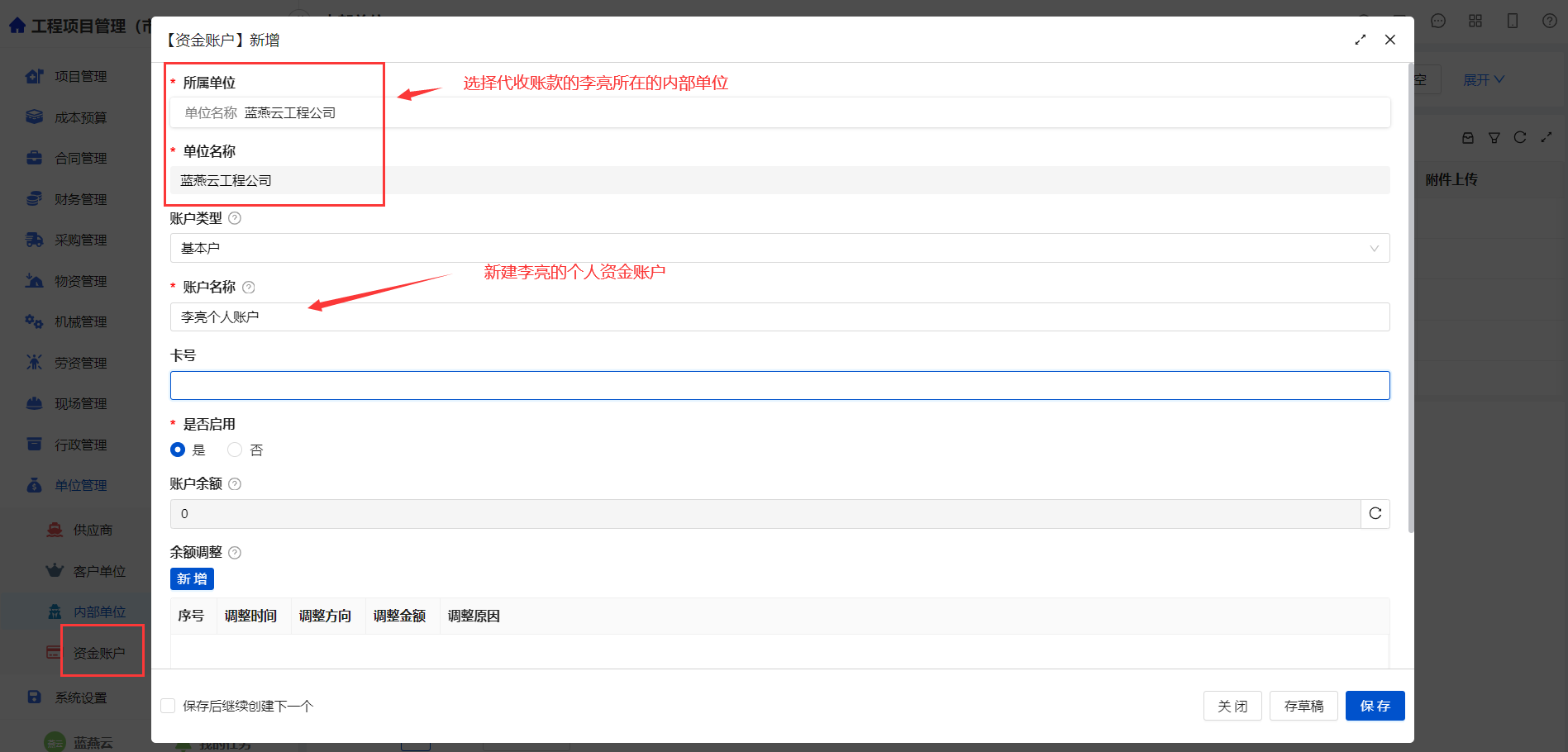Click the 行政管理 icon
The width and height of the screenshot is (1568, 752).
(34, 445)
